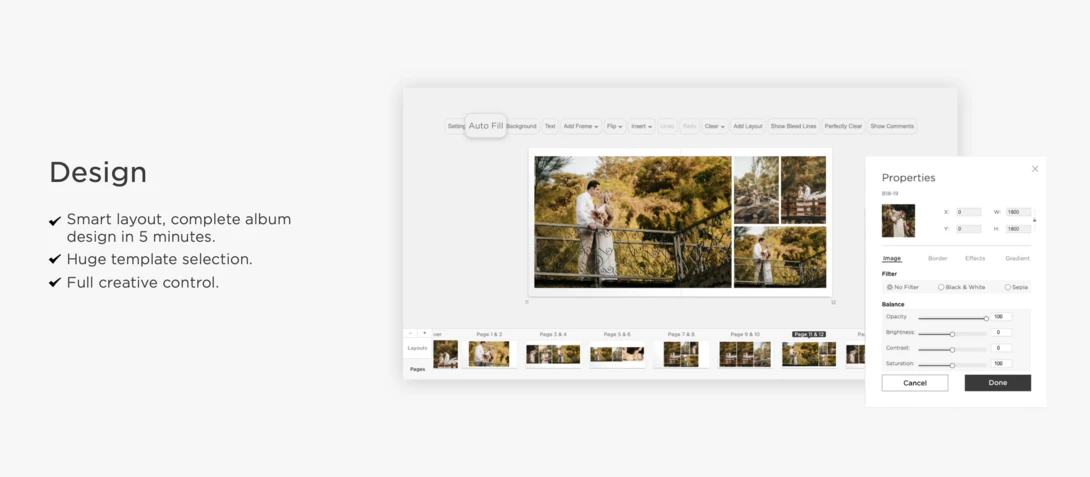1090x477 pixels.
Task: Click the Cancel button
Action: point(915,383)
